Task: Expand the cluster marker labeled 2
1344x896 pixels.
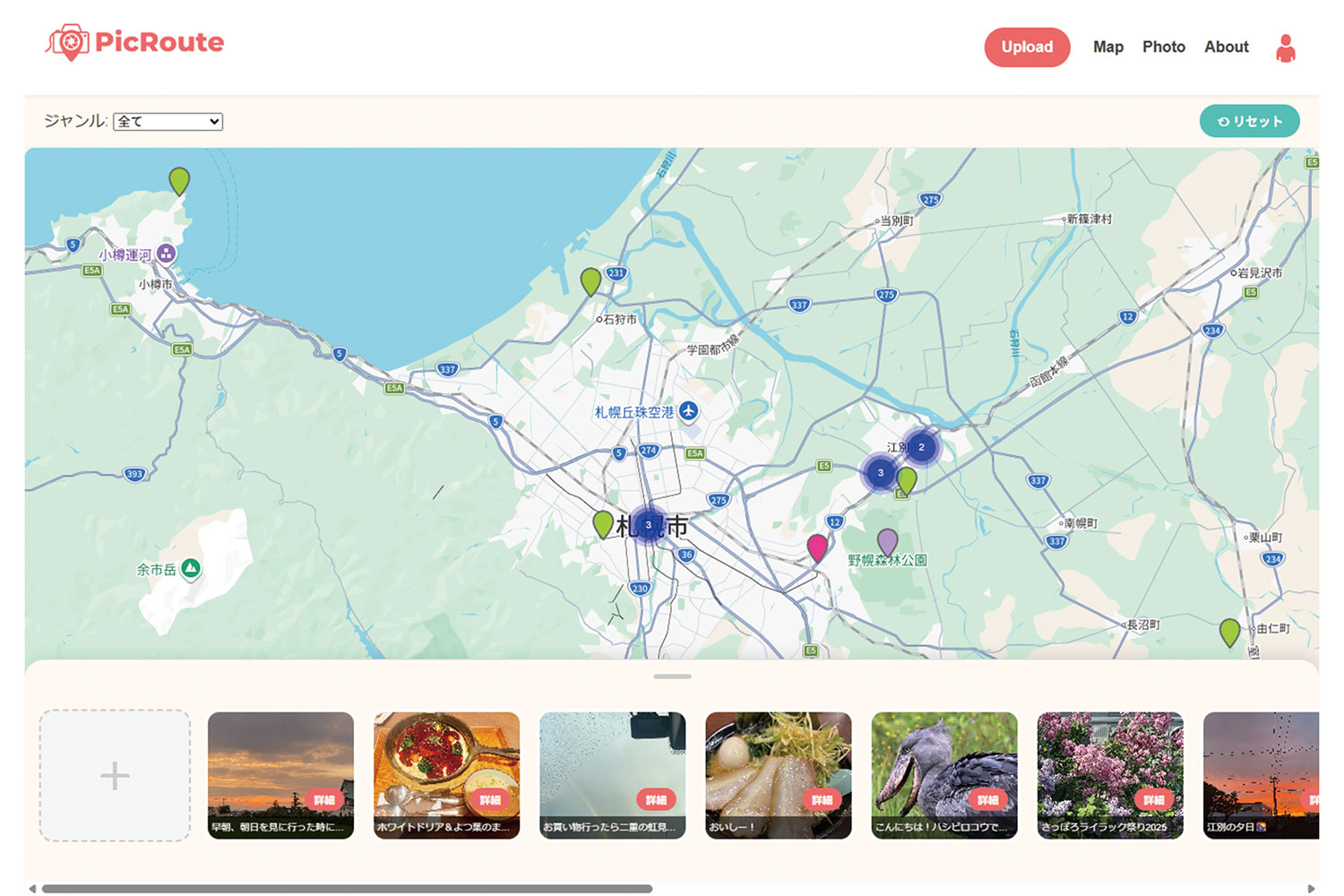Action: pos(920,447)
